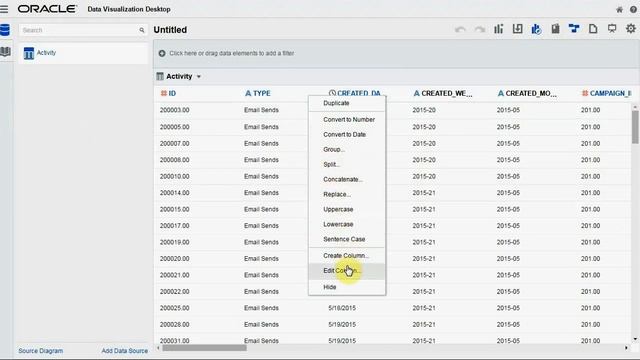
Task: Click the scroll down arrow
Action: [x=635, y=339]
